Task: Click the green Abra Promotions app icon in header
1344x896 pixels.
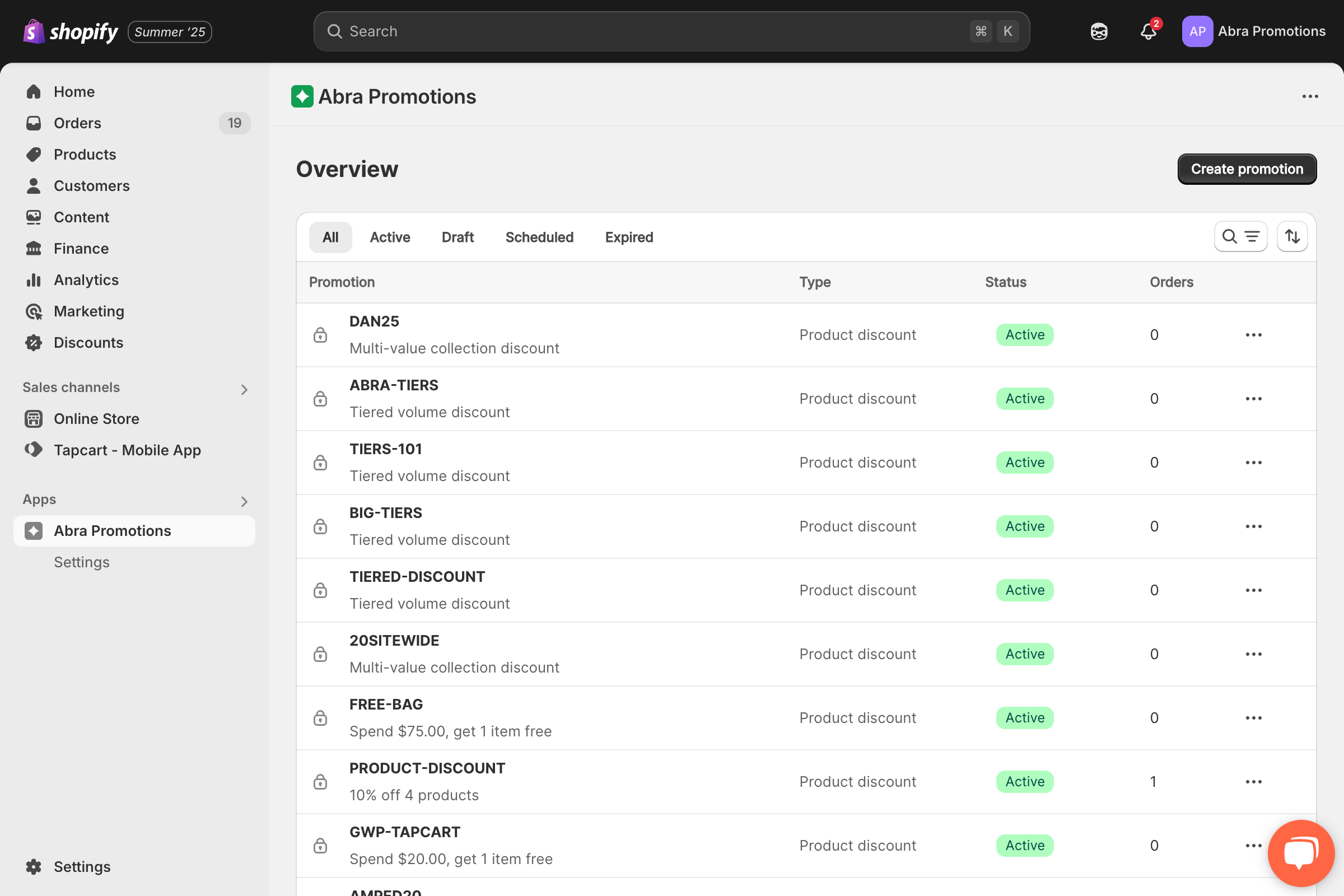Action: pyautogui.click(x=302, y=96)
